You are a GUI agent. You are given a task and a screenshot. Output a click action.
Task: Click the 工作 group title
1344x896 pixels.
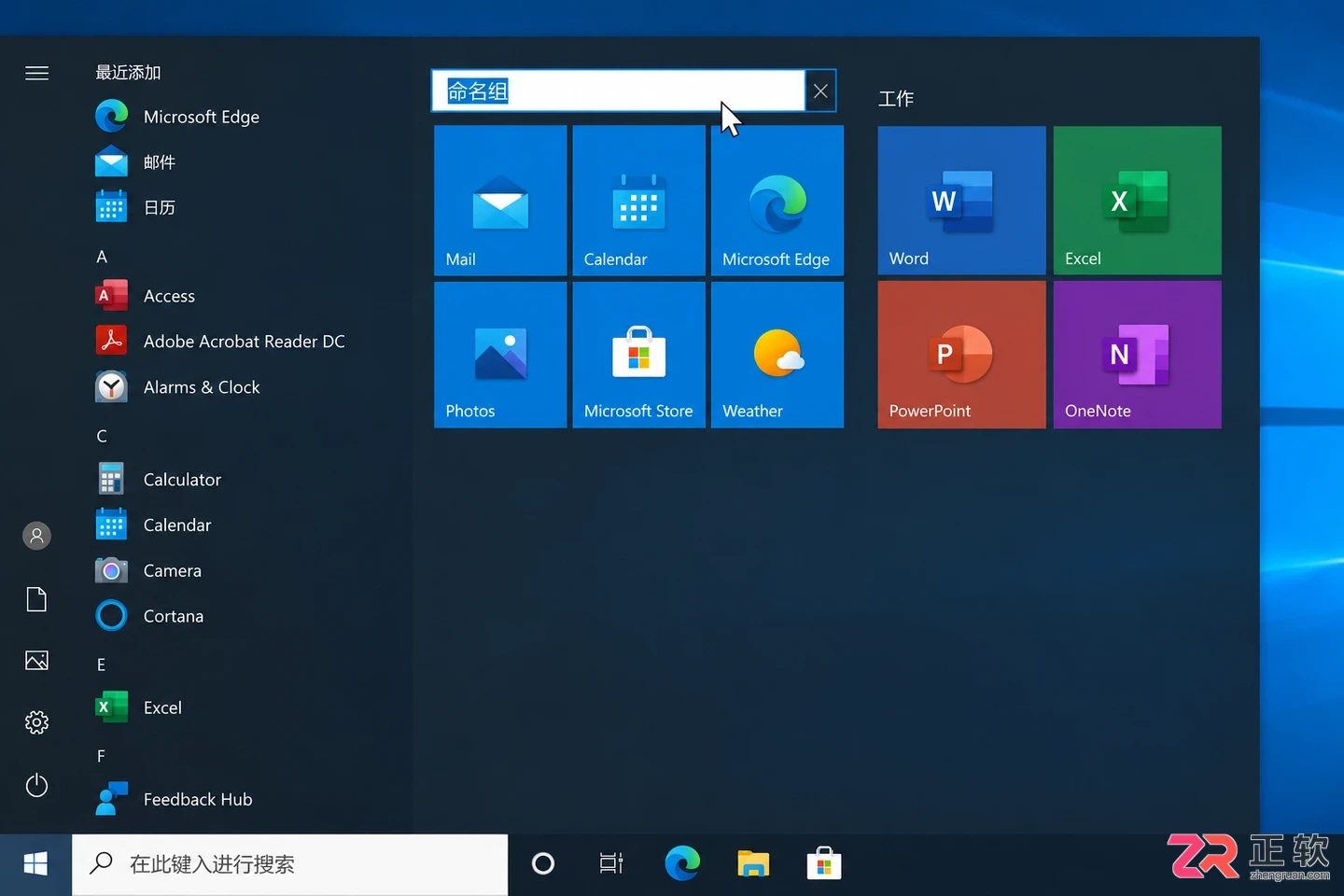[896, 99]
